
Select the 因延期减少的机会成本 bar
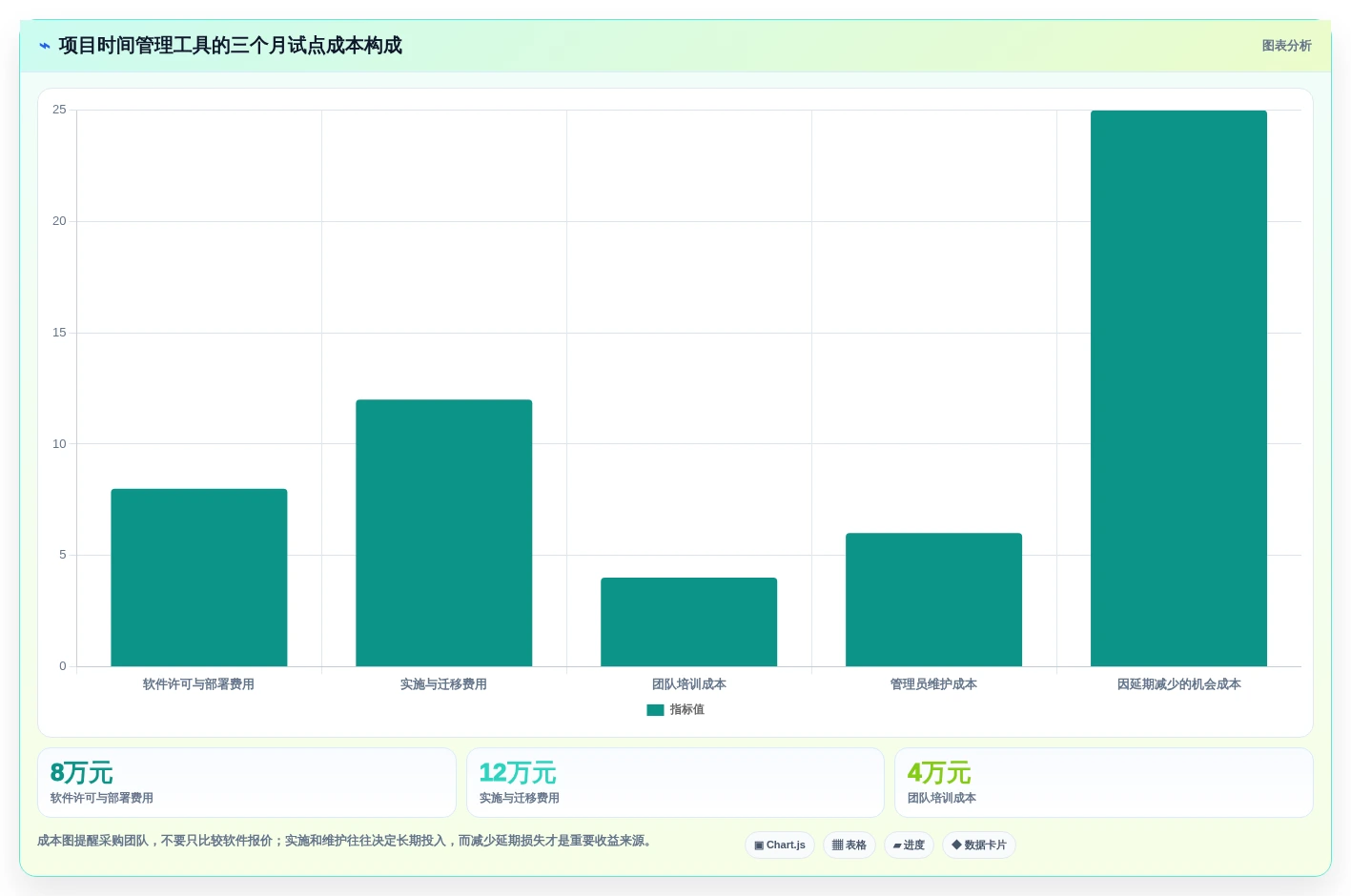coord(1179,388)
